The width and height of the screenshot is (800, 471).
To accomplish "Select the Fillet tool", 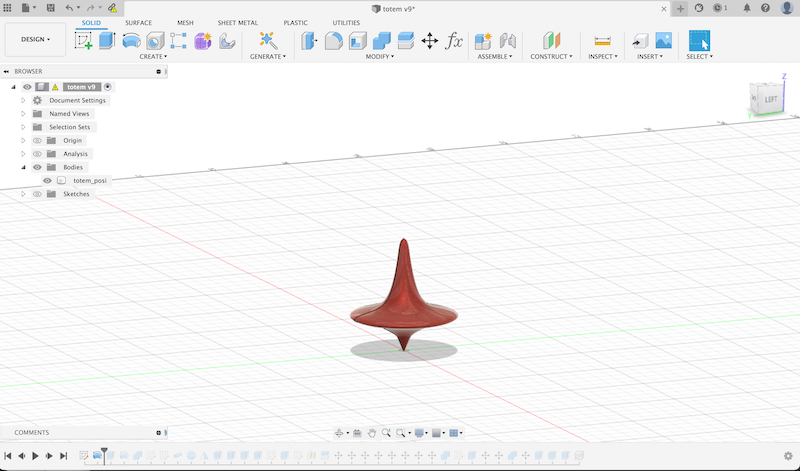I will click(x=333, y=40).
